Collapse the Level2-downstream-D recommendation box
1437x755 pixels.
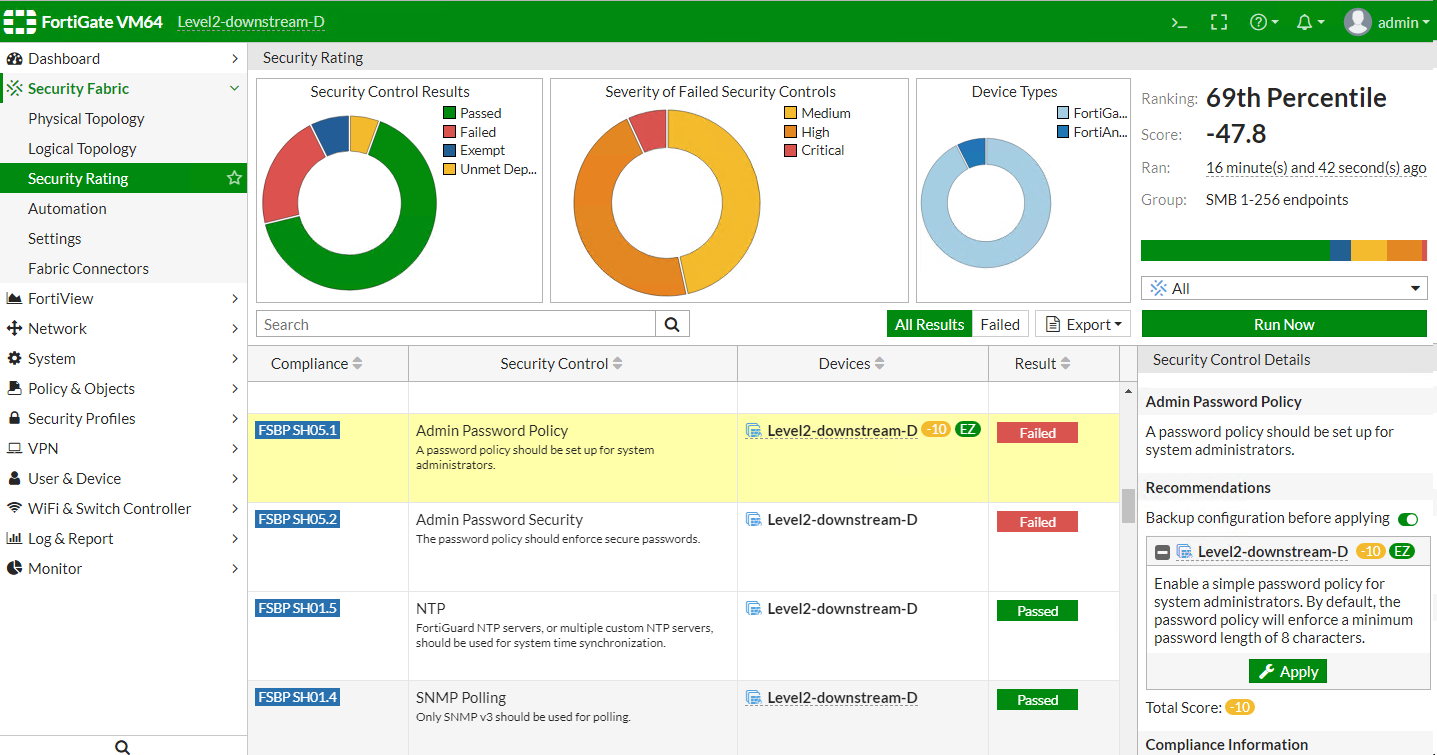[x=1162, y=552]
